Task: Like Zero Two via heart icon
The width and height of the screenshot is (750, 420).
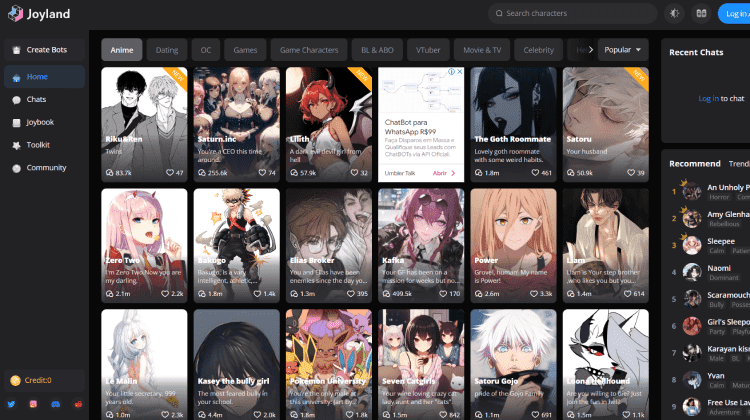Action: coord(165,294)
